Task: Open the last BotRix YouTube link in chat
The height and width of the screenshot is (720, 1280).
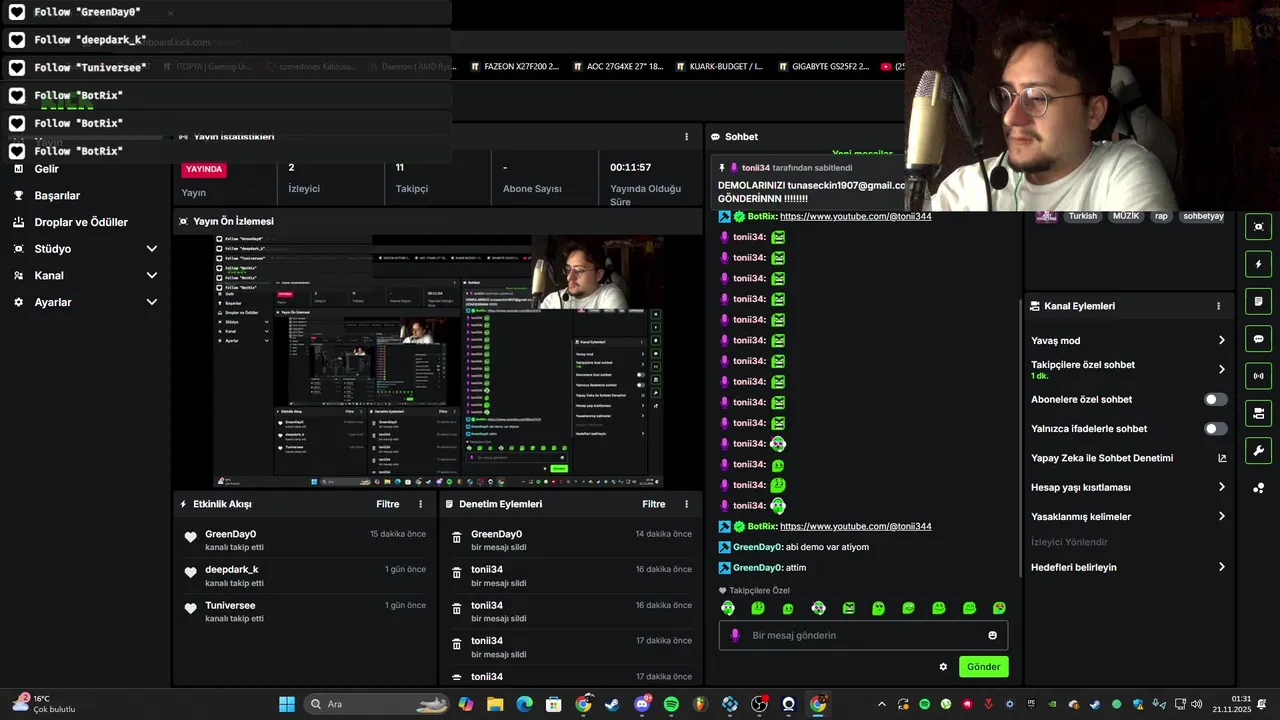Action: (855, 526)
